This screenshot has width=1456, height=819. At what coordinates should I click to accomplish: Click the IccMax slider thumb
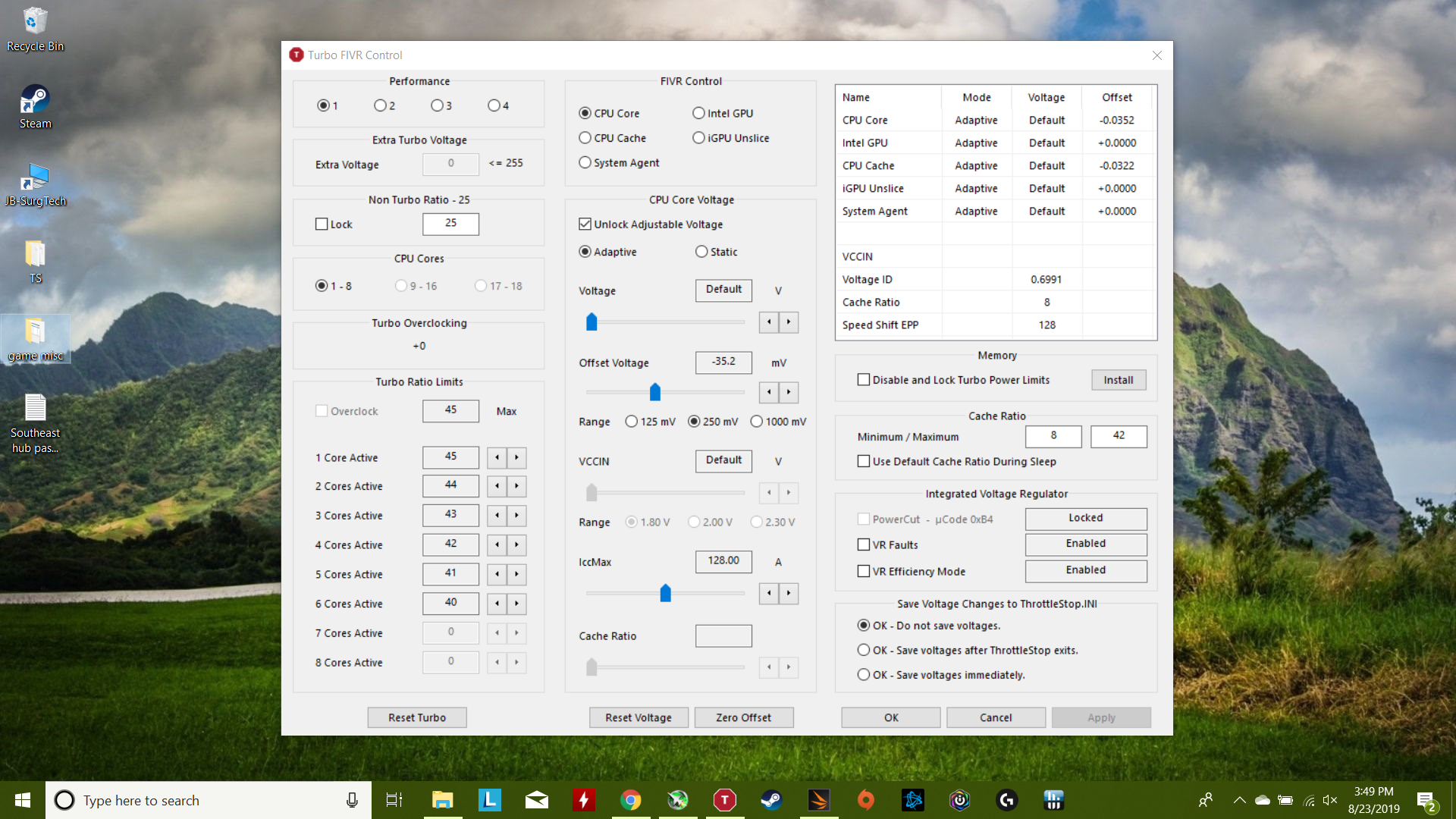(x=665, y=593)
